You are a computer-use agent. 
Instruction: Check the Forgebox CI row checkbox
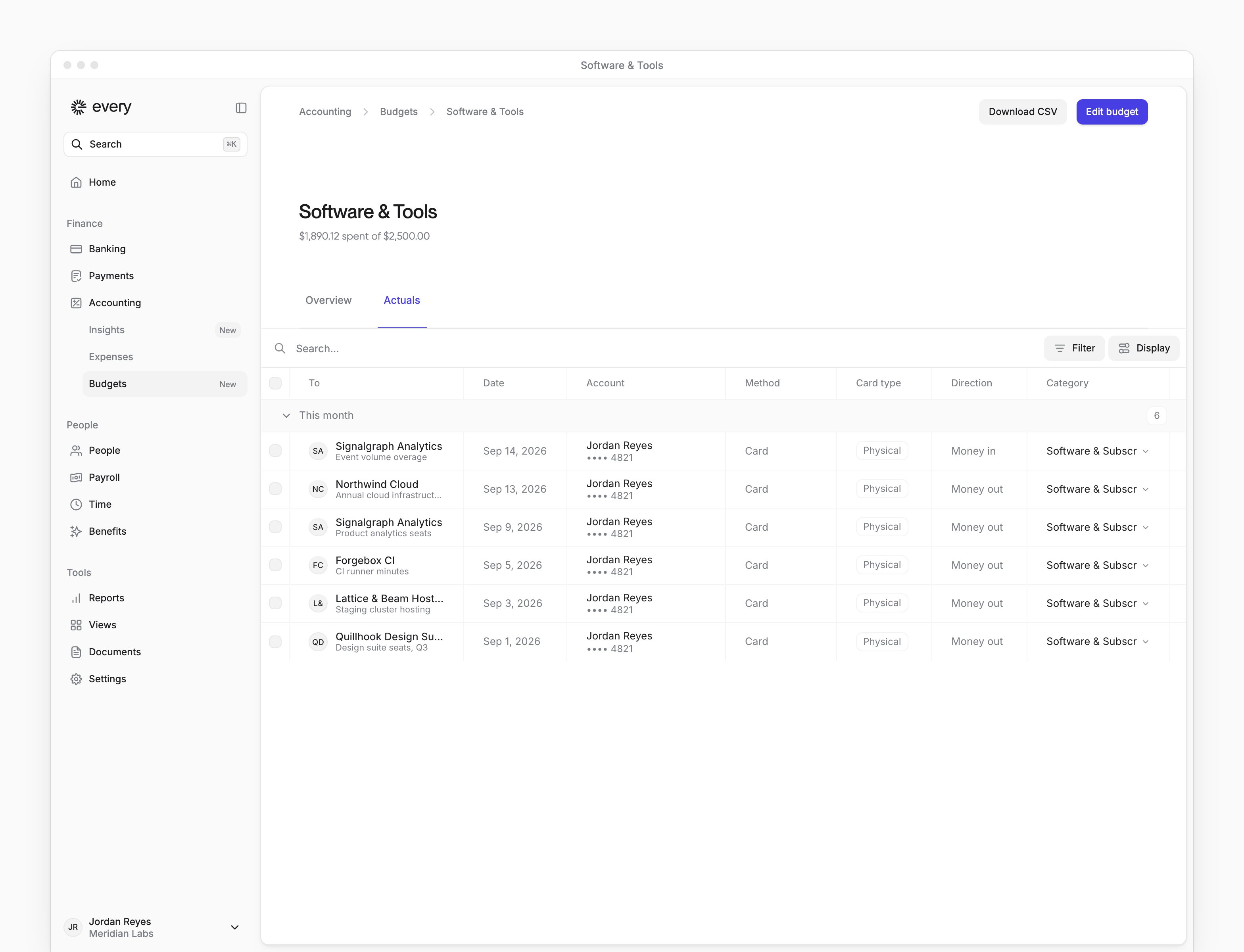point(275,565)
